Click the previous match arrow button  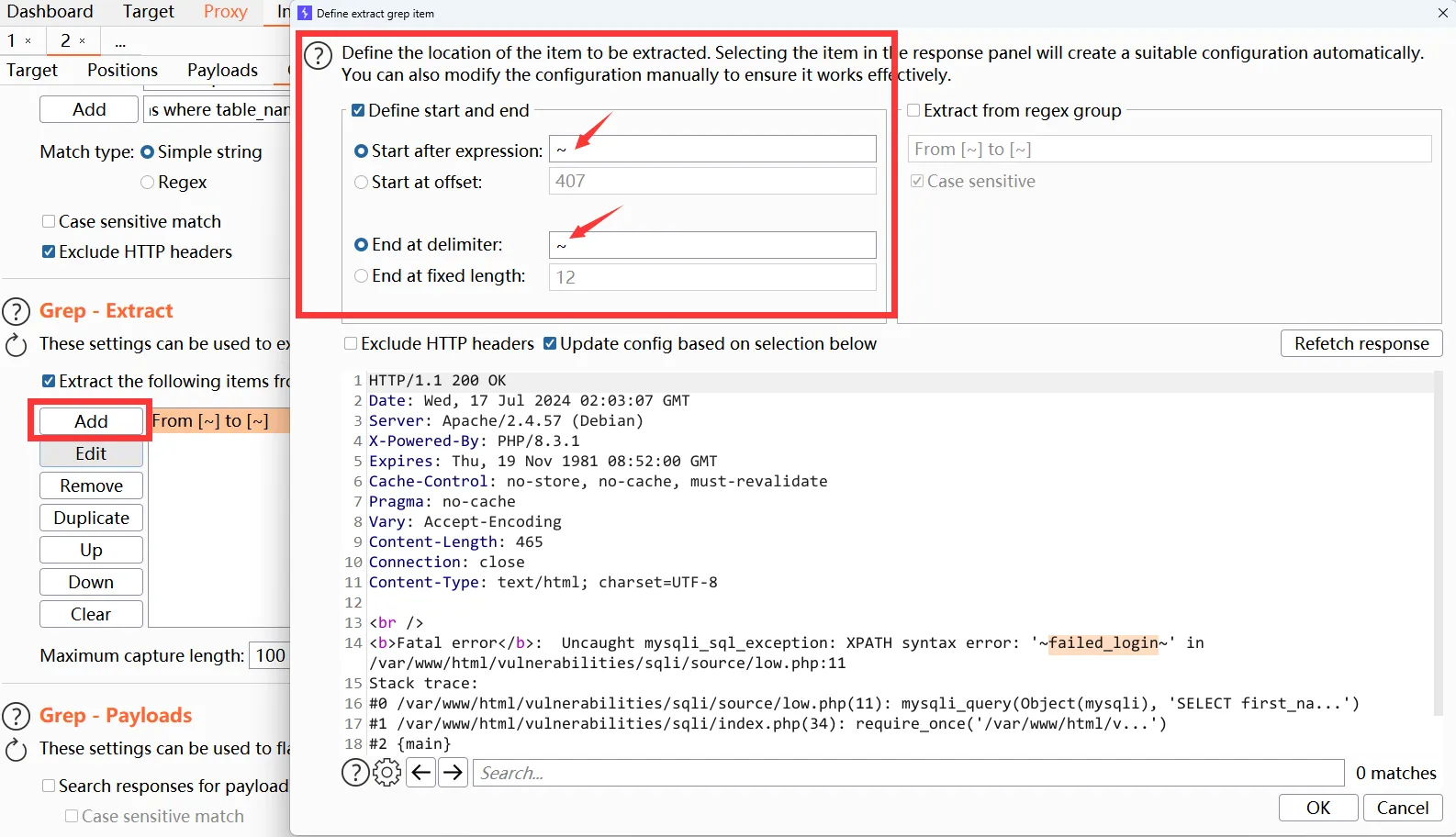(421, 773)
